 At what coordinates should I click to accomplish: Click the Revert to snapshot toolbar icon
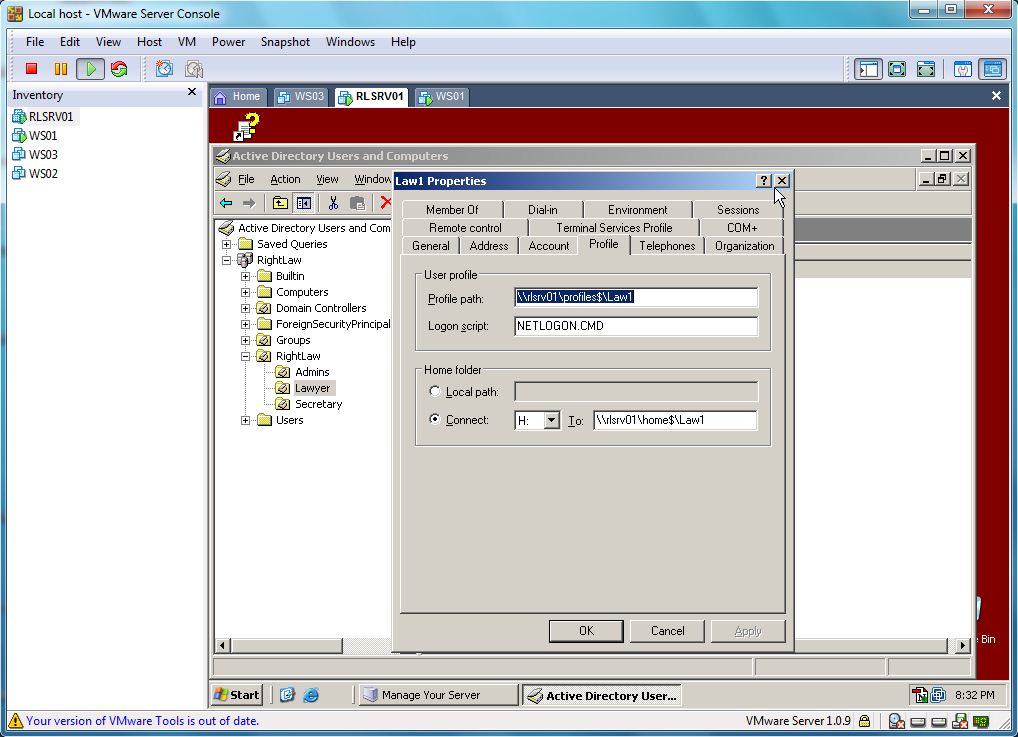coord(193,69)
